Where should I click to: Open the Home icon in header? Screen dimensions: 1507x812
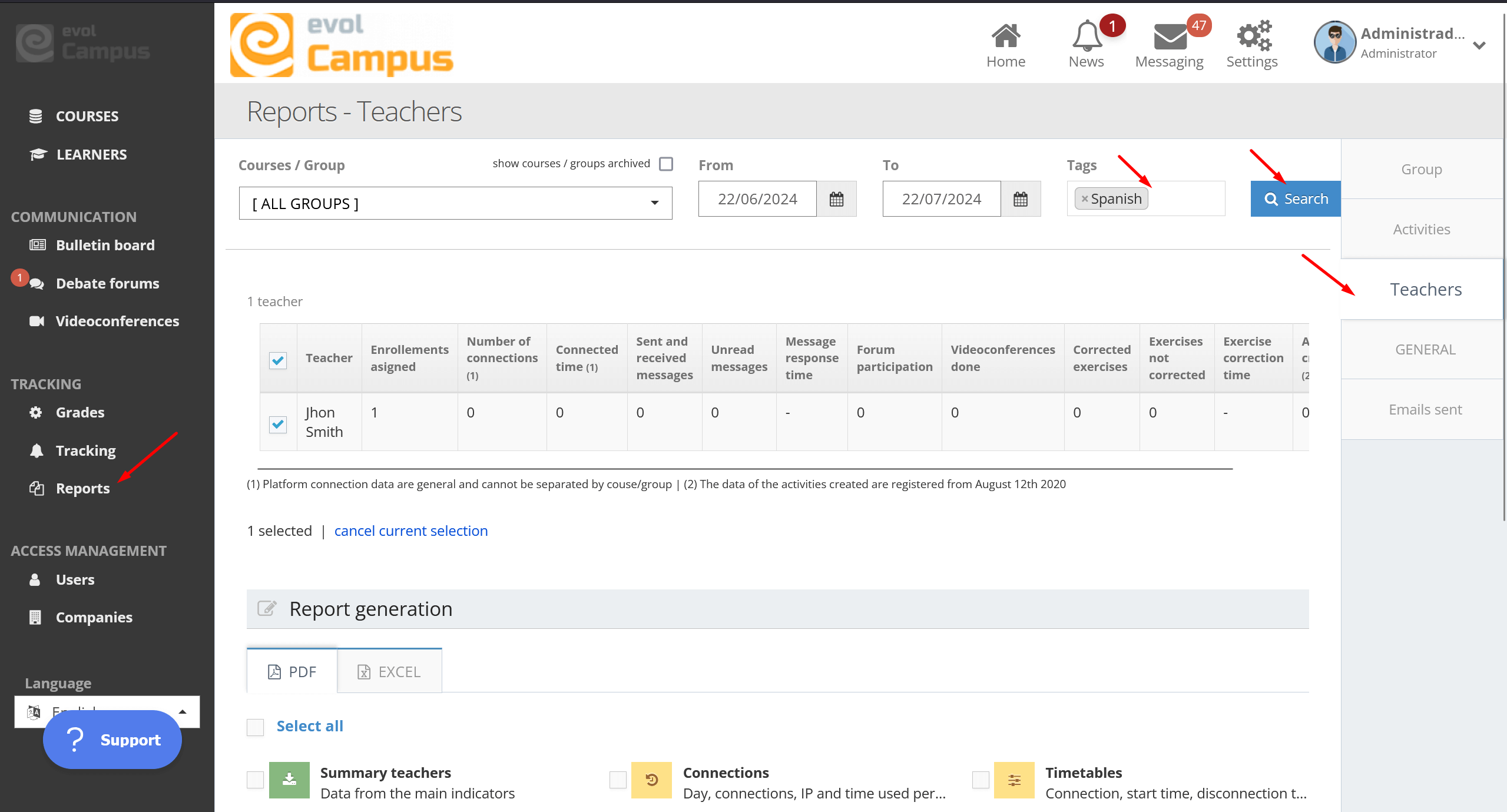point(1005,37)
